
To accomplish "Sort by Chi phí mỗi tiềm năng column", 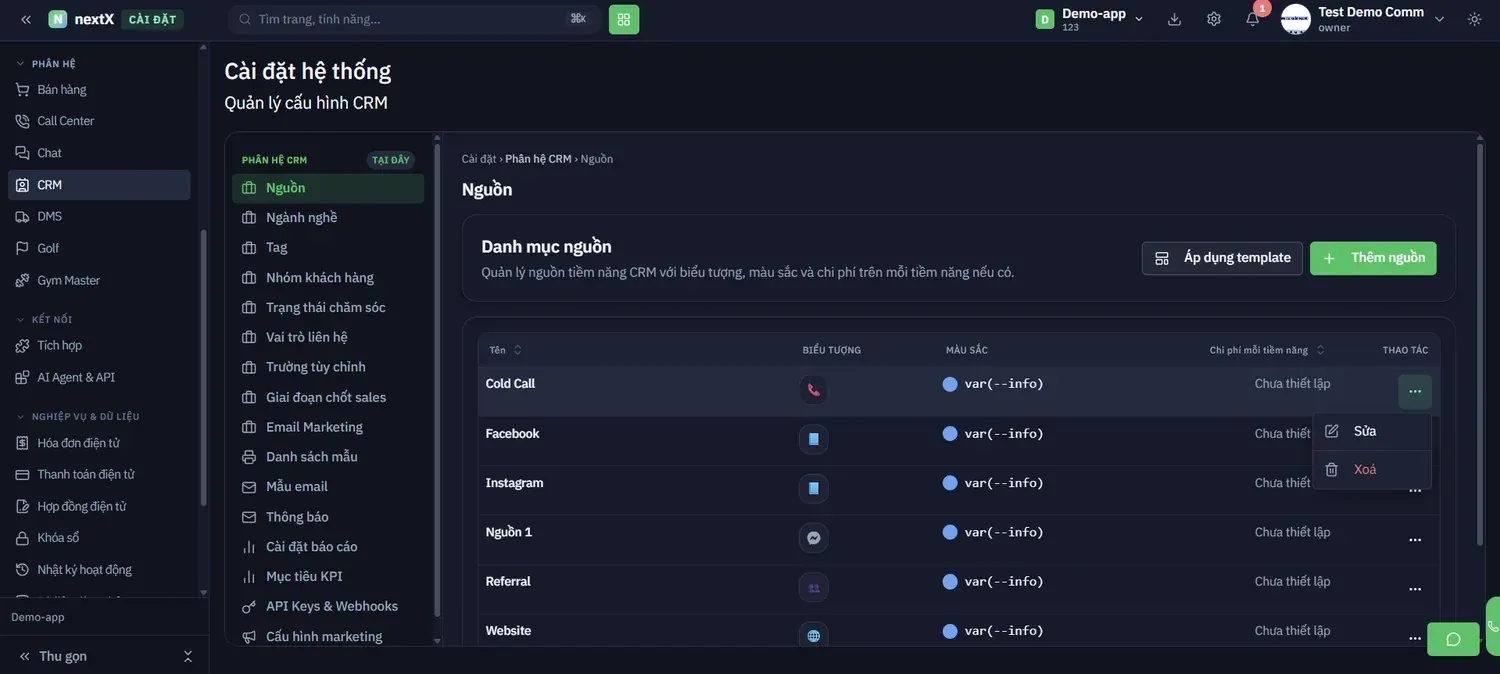I will 1267,350.
